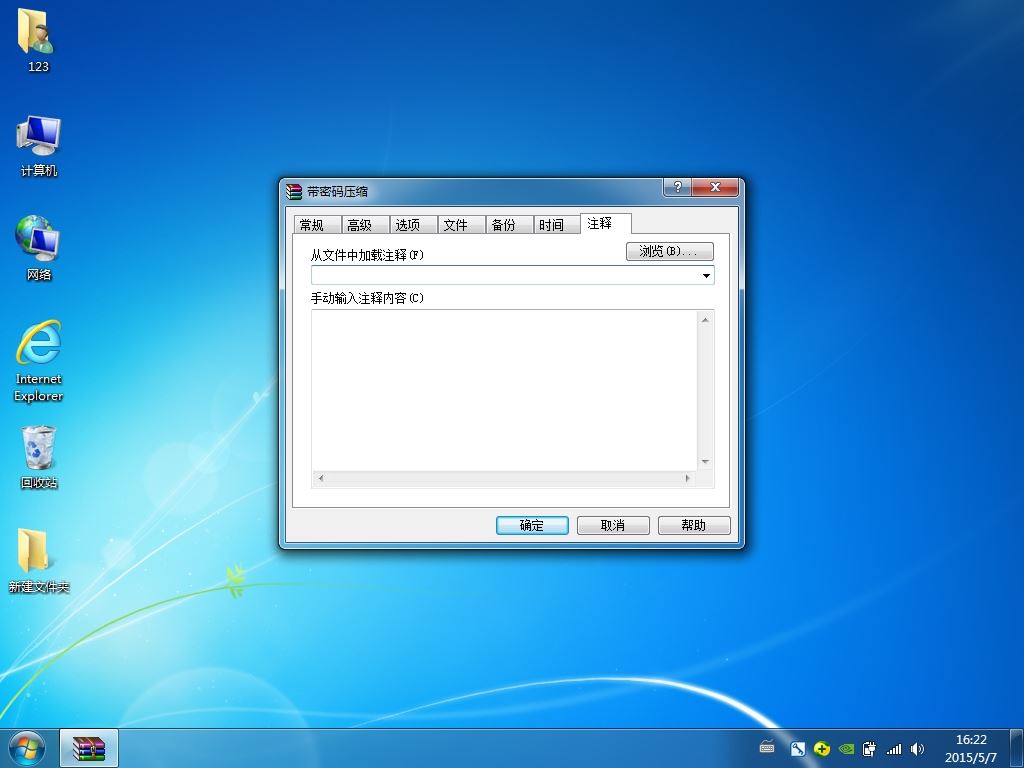Viewport: 1024px width, 768px height.
Task: Open the Windows Start menu orb
Action: pos(27,749)
